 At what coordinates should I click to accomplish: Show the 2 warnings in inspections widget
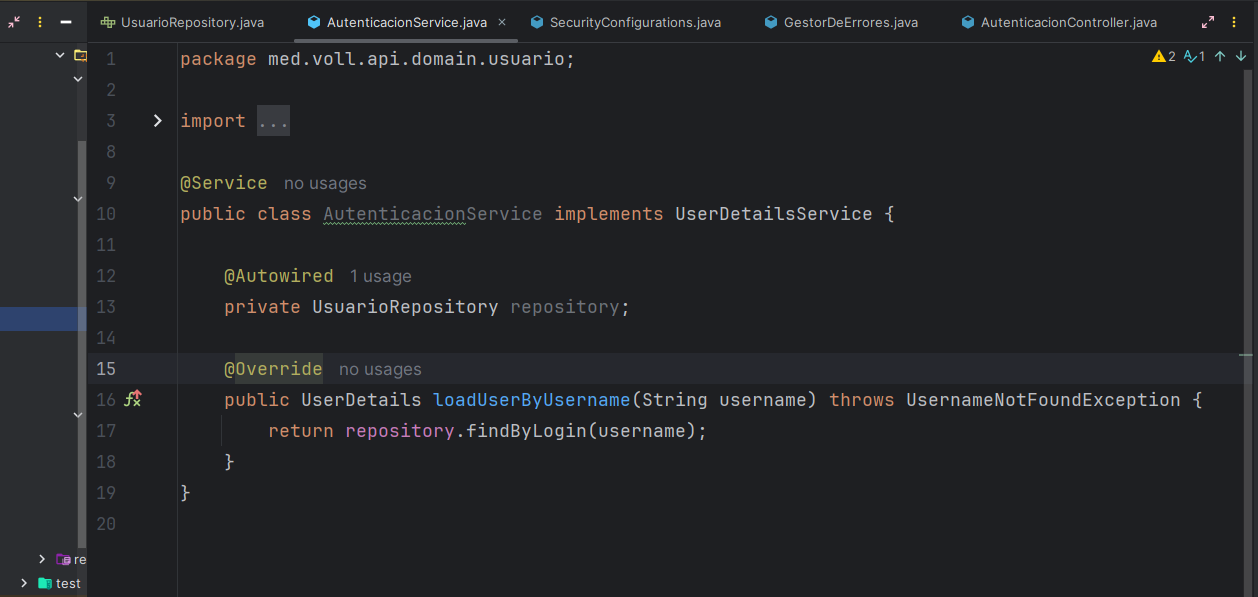(x=1164, y=57)
